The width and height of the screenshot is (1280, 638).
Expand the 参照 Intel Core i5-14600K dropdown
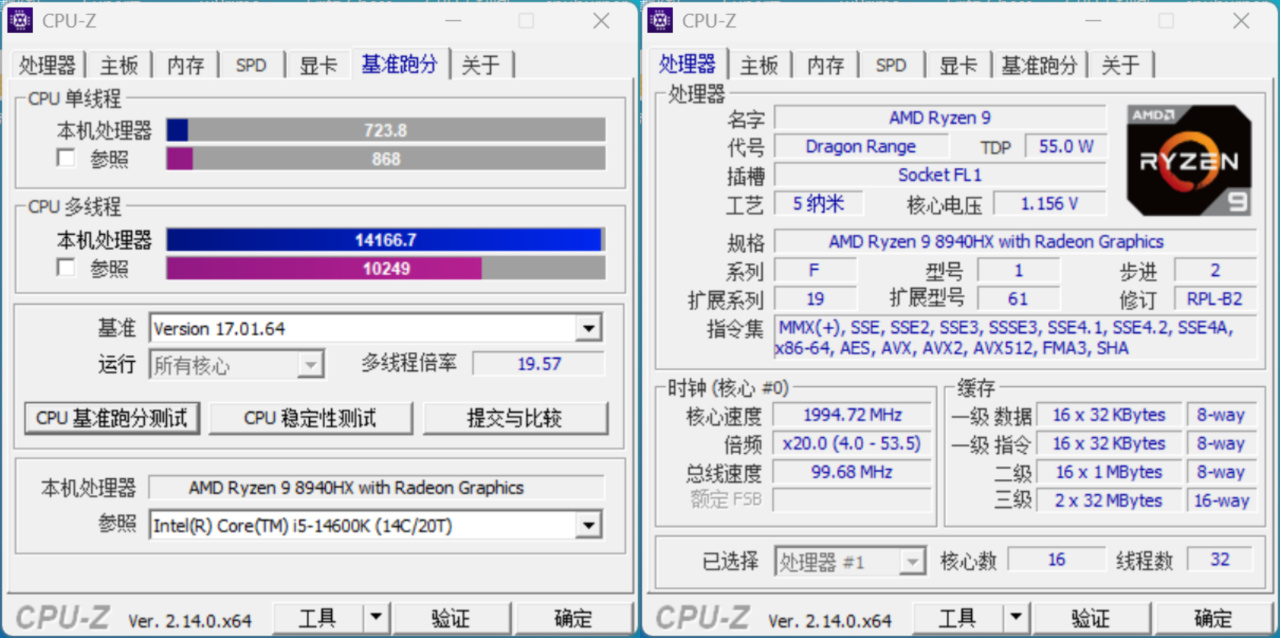(589, 525)
